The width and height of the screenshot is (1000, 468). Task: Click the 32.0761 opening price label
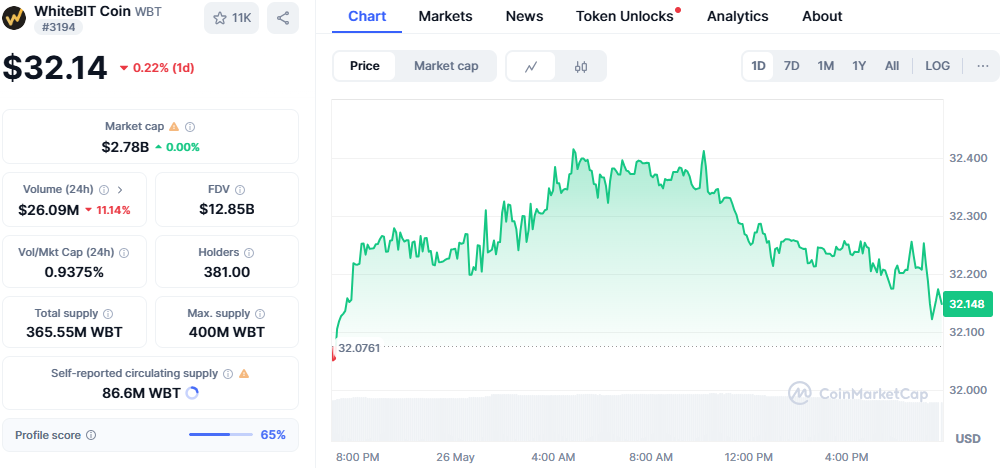[358, 348]
